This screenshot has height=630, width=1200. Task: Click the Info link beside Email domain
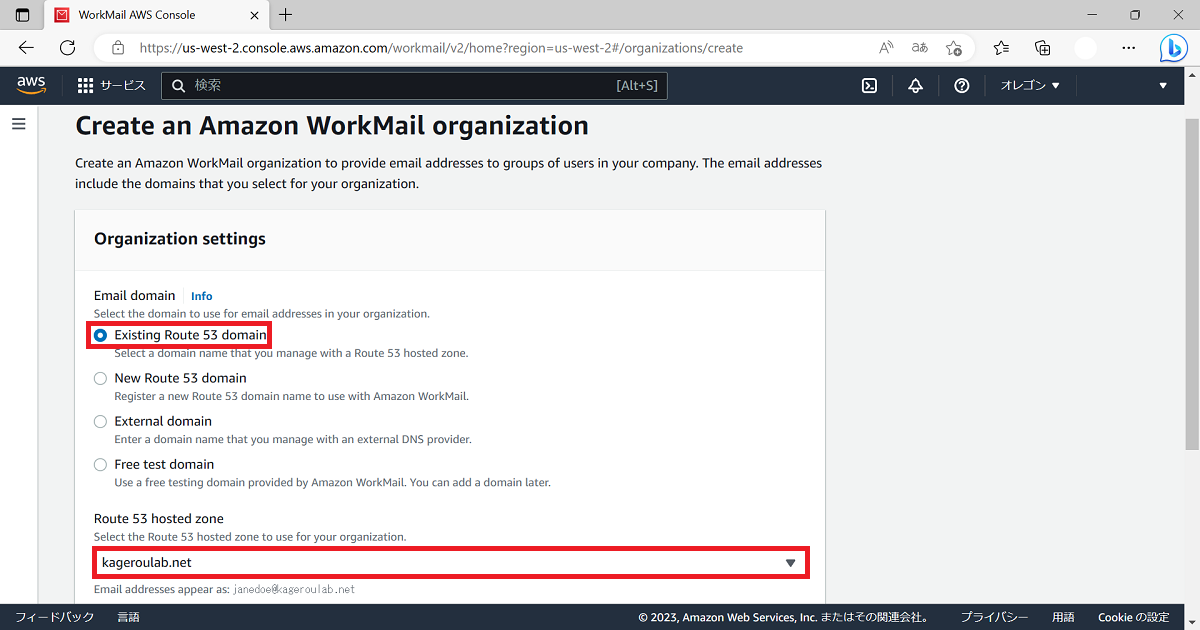tap(201, 295)
